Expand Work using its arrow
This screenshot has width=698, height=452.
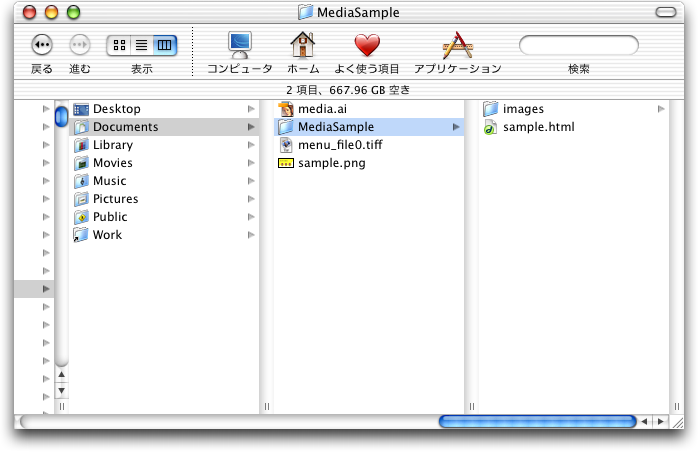(x=251, y=235)
